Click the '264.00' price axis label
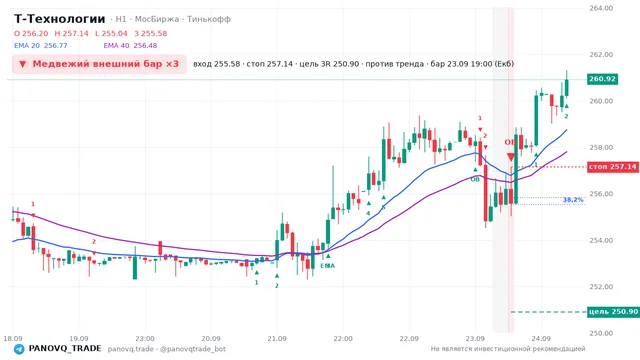Screen dimensions: 640x360 (x=601, y=8)
